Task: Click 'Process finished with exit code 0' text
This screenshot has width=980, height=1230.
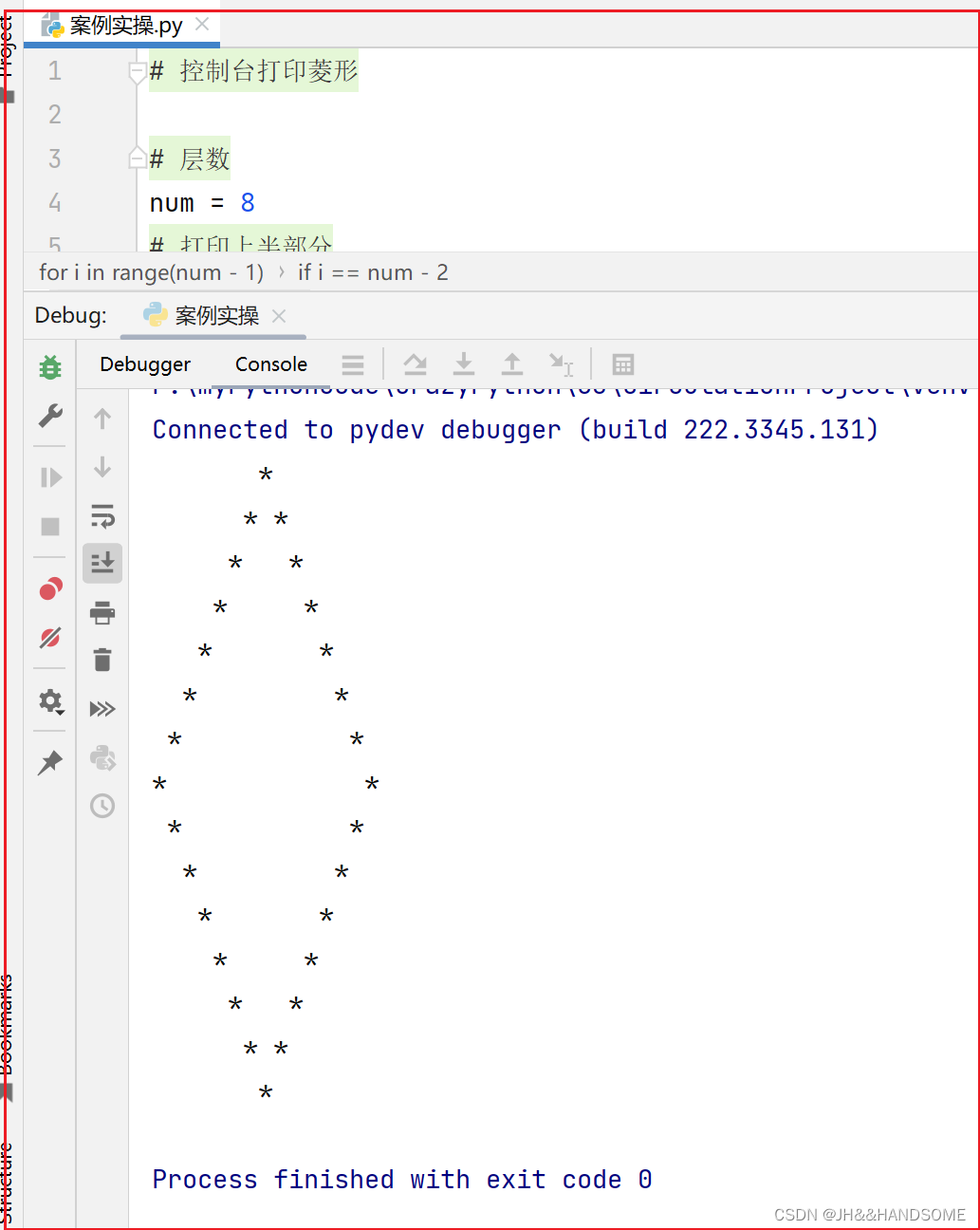Action: pos(402,1180)
